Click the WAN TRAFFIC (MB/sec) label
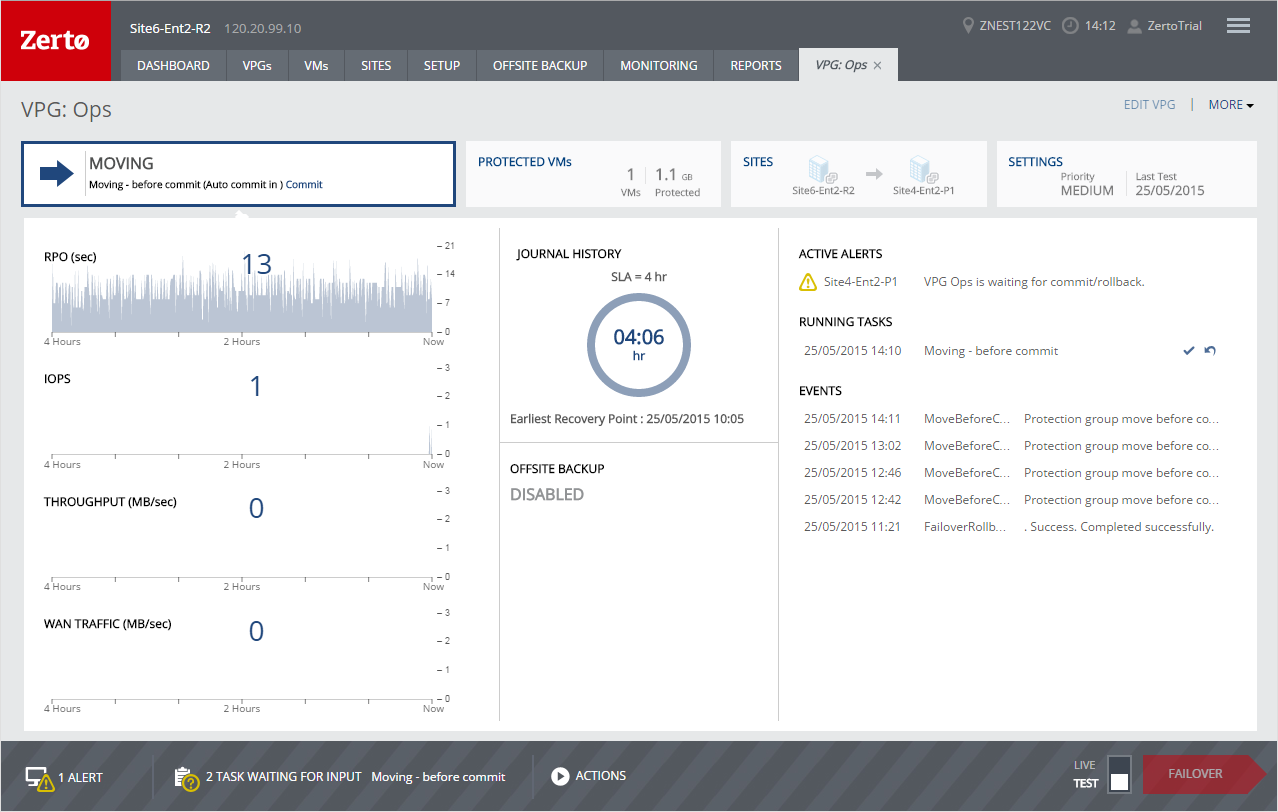Viewport: 1278px width, 812px height. click(108, 624)
